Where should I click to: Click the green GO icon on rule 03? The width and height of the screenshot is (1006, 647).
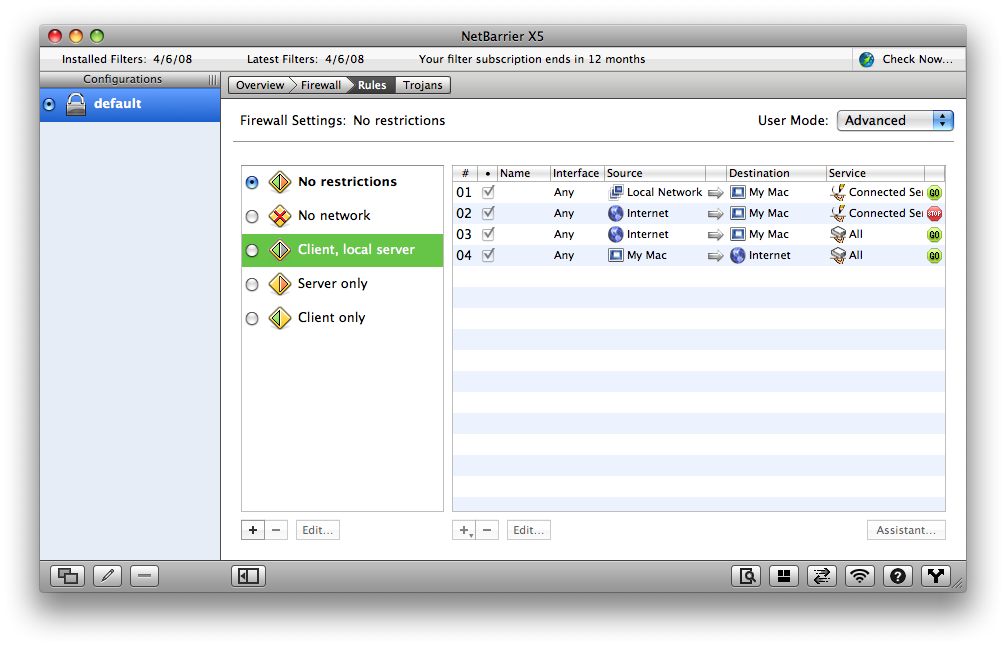[934, 235]
